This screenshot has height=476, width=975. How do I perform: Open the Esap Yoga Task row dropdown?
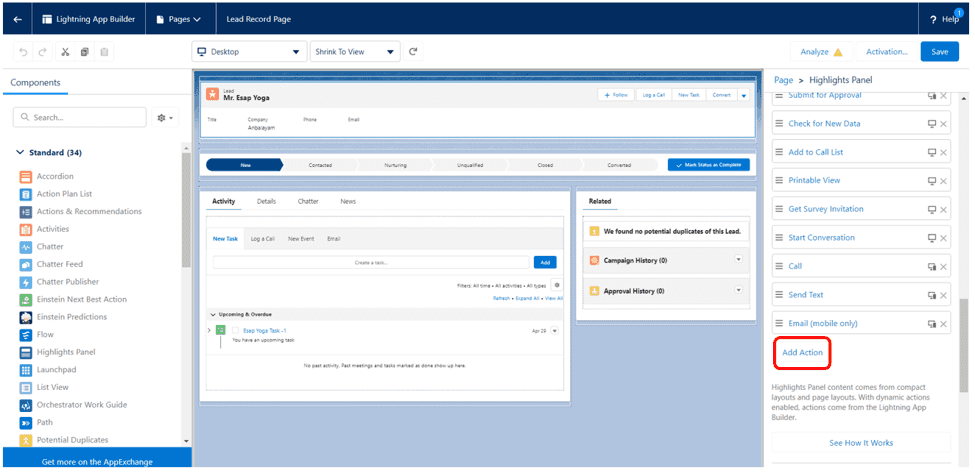[555, 331]
